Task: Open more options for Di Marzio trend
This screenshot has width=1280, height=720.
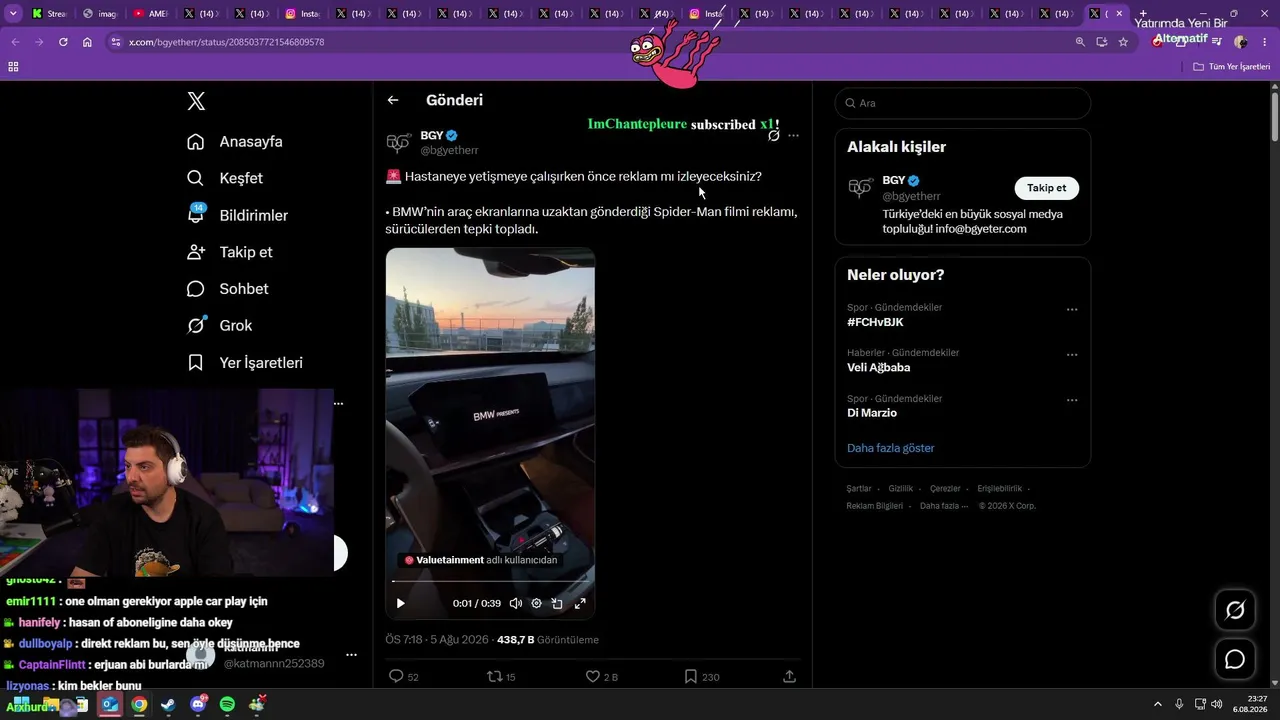Action: point(1072,401)
